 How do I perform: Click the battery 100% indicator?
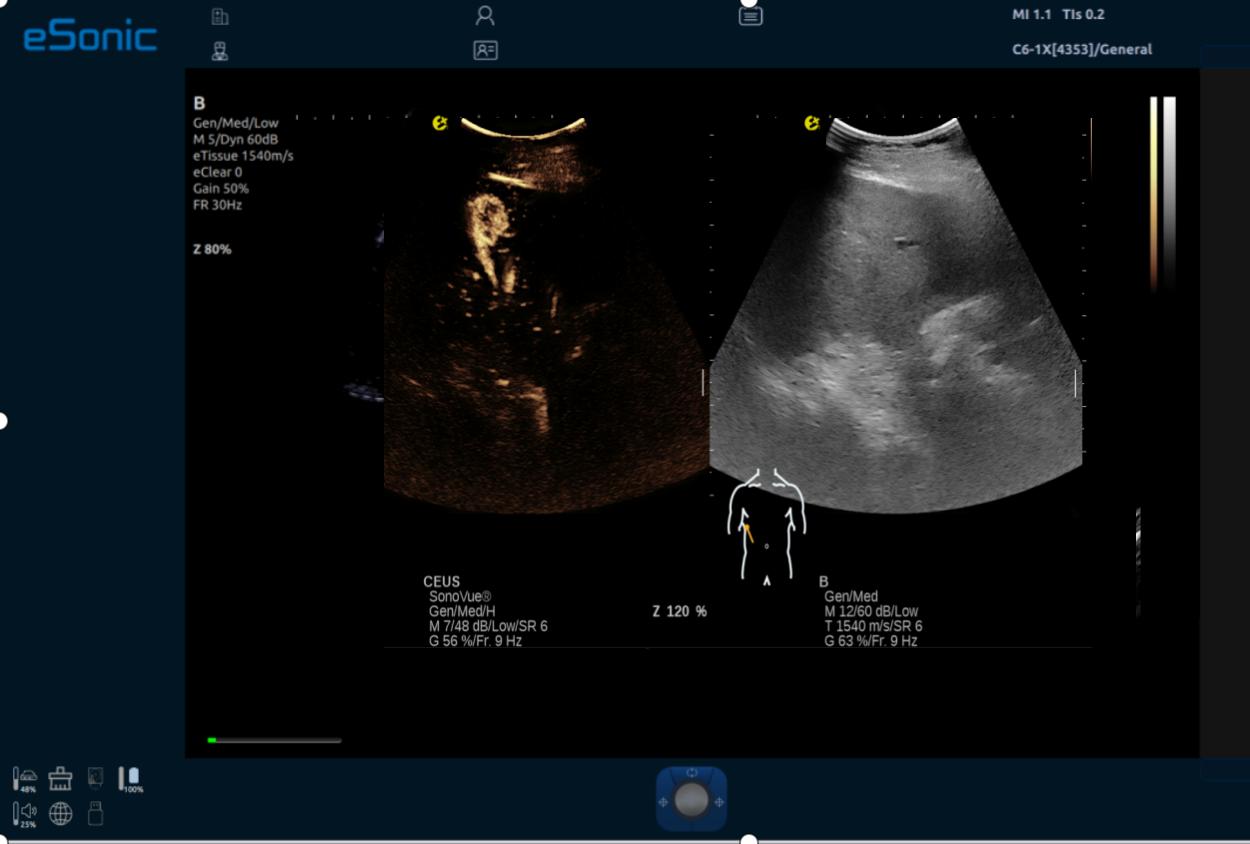[130, 779]
